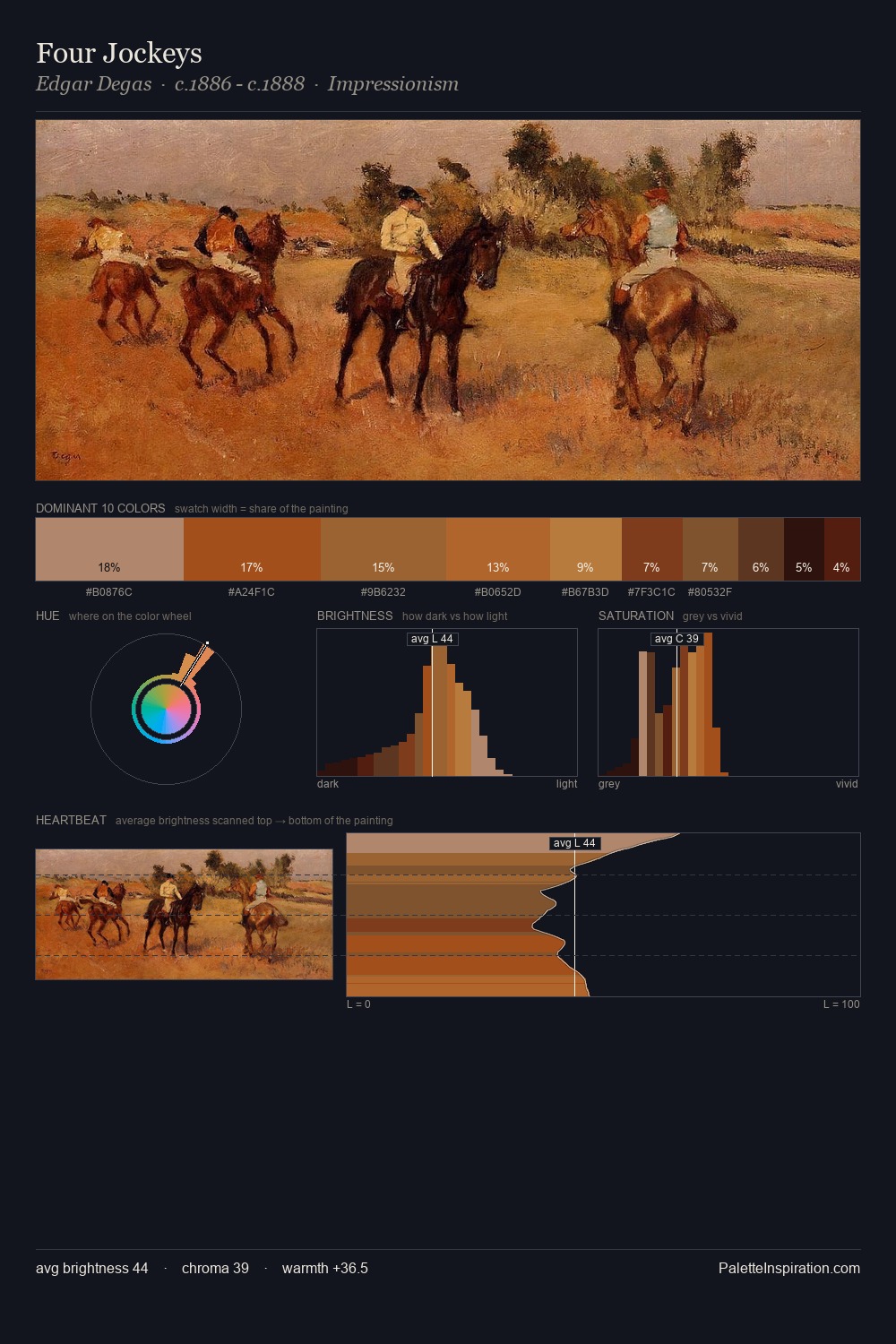Click the Degas signature in the painting

pyautogui.click(x=66, y=456)
